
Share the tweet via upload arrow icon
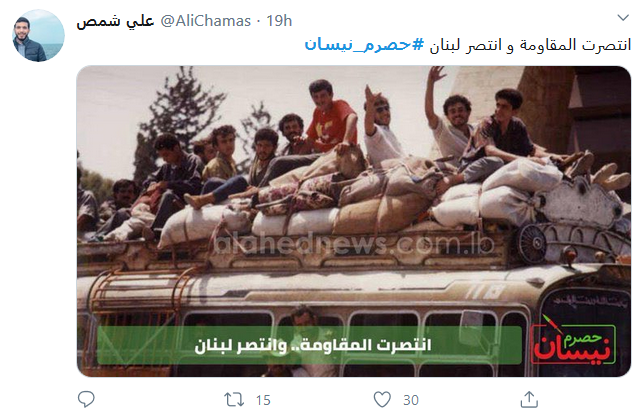tap(529, 399)
